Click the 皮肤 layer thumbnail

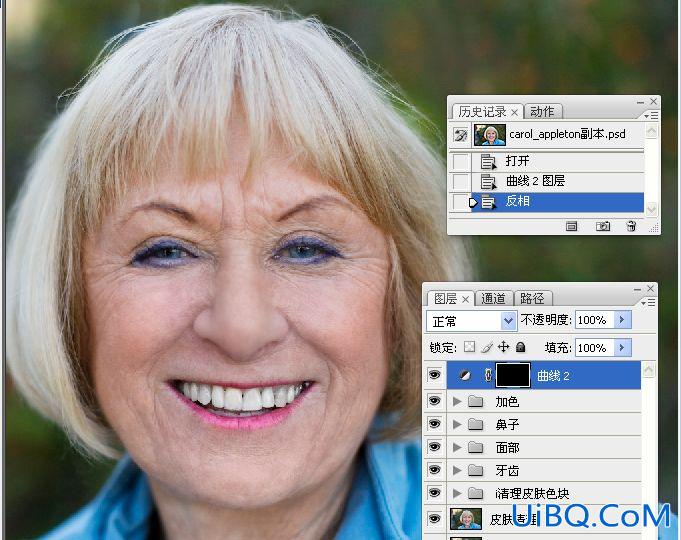point(466,519)
